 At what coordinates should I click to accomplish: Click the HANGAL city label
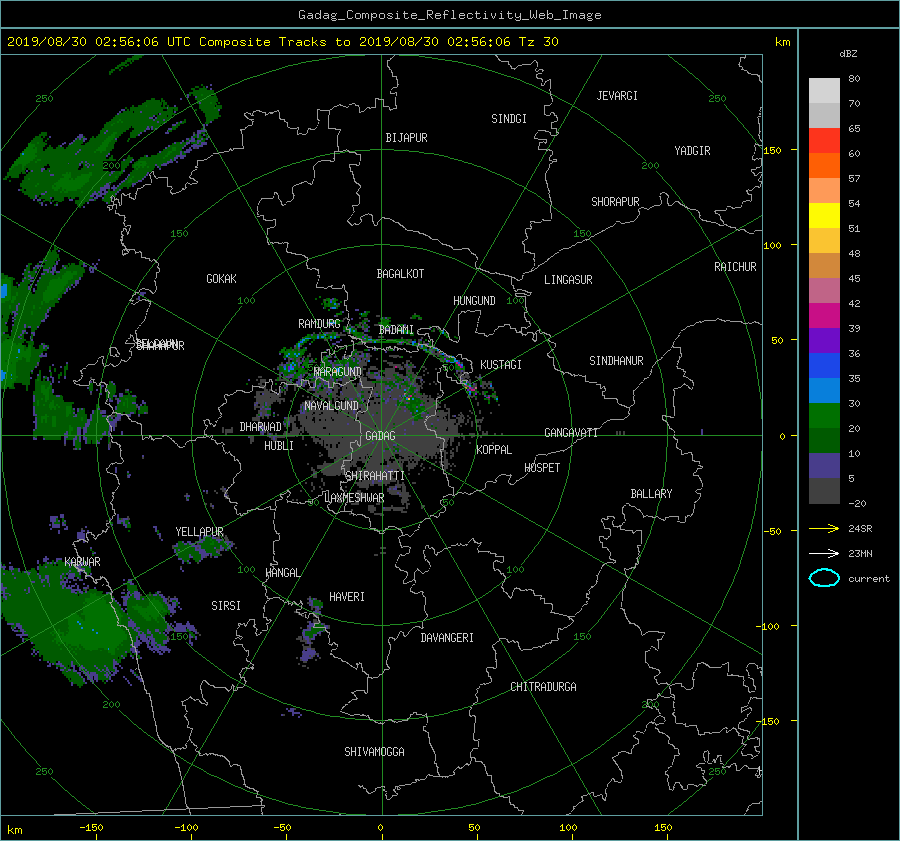[x=282, y=573]
